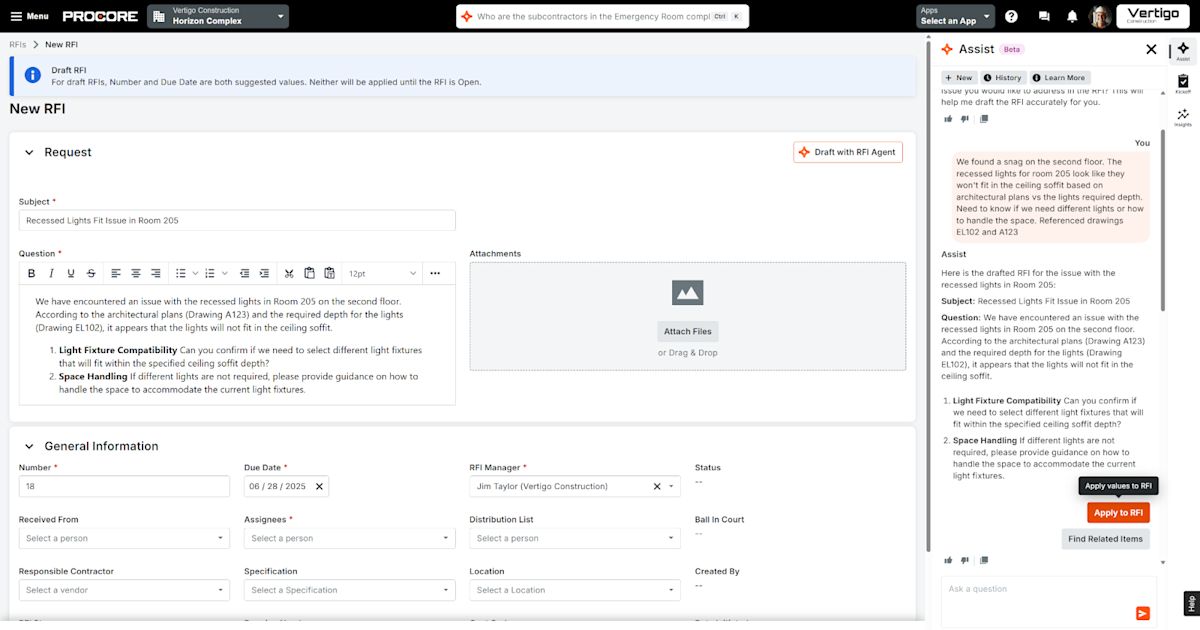Open the notifications bell in the top bar
Screen dimensions: 1200x630
[1070, 15]
